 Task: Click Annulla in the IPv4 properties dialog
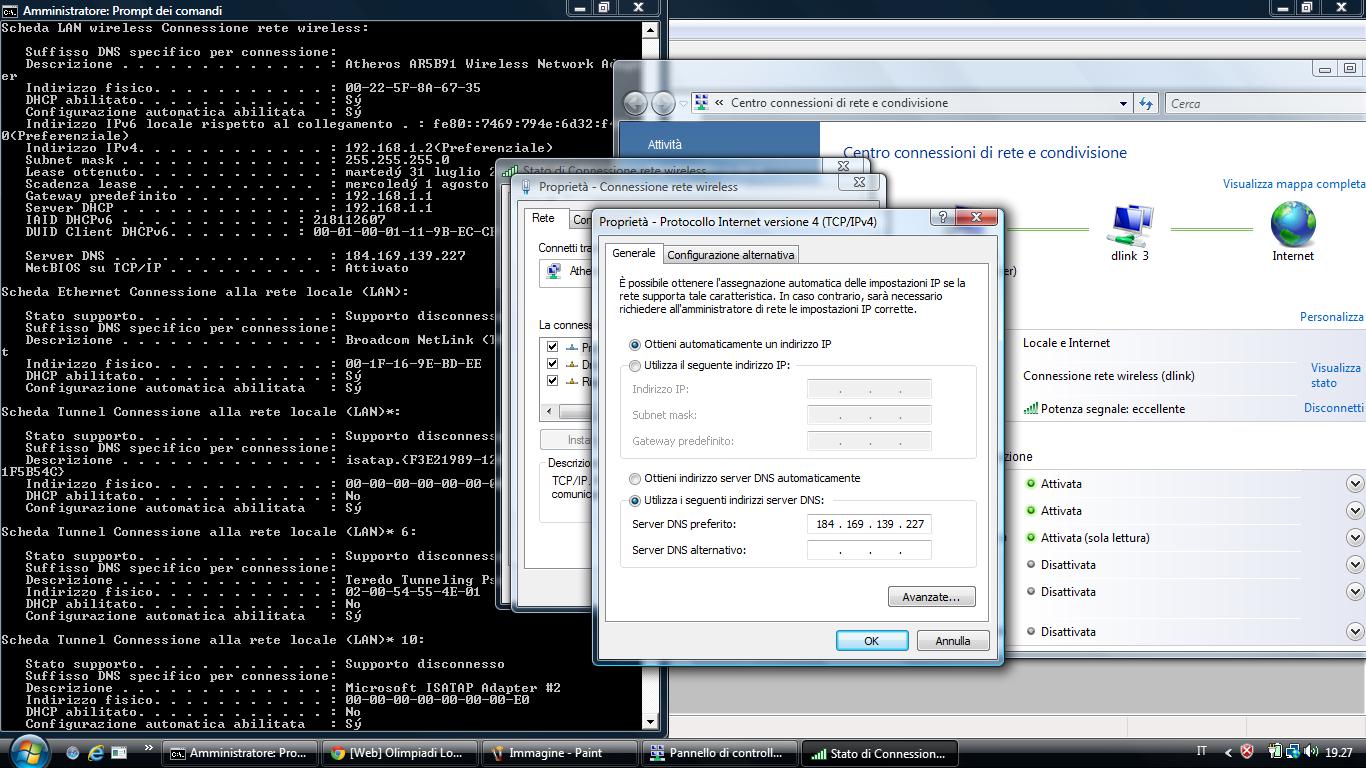(952, 641)
